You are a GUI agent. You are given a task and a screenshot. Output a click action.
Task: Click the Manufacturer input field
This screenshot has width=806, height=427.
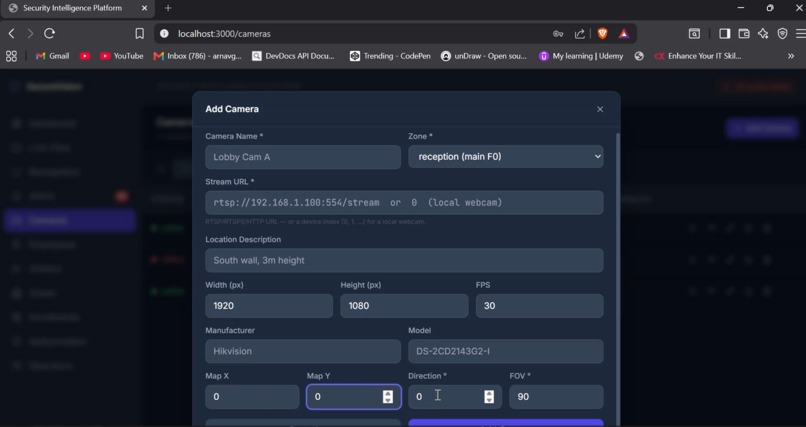coord(303,351)
